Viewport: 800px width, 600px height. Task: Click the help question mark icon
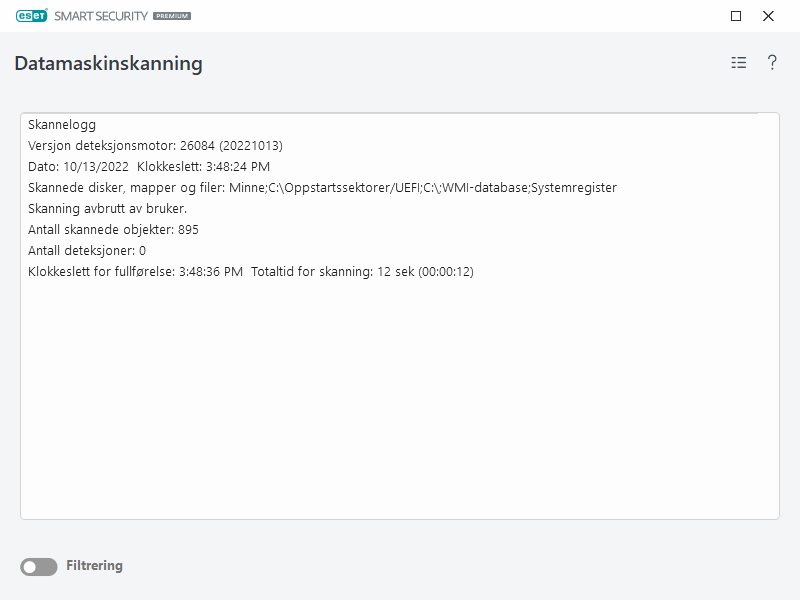(x=772, y=63)
